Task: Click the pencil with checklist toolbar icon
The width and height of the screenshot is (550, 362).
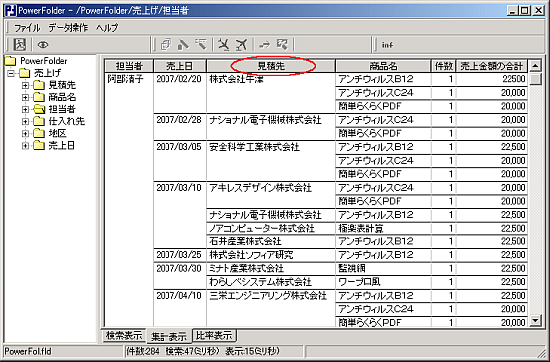Action: 282,45
